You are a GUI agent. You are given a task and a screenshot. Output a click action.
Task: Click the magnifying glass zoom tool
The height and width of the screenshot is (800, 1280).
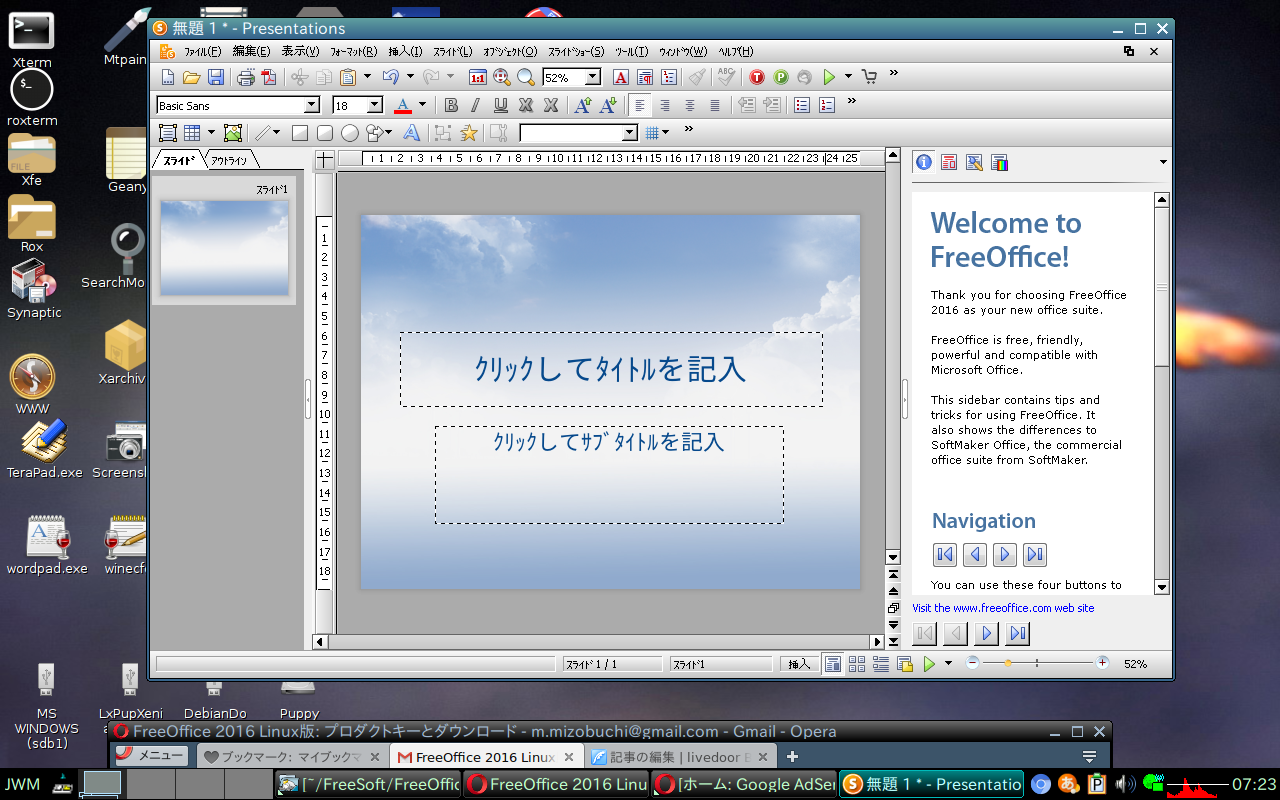526,77
